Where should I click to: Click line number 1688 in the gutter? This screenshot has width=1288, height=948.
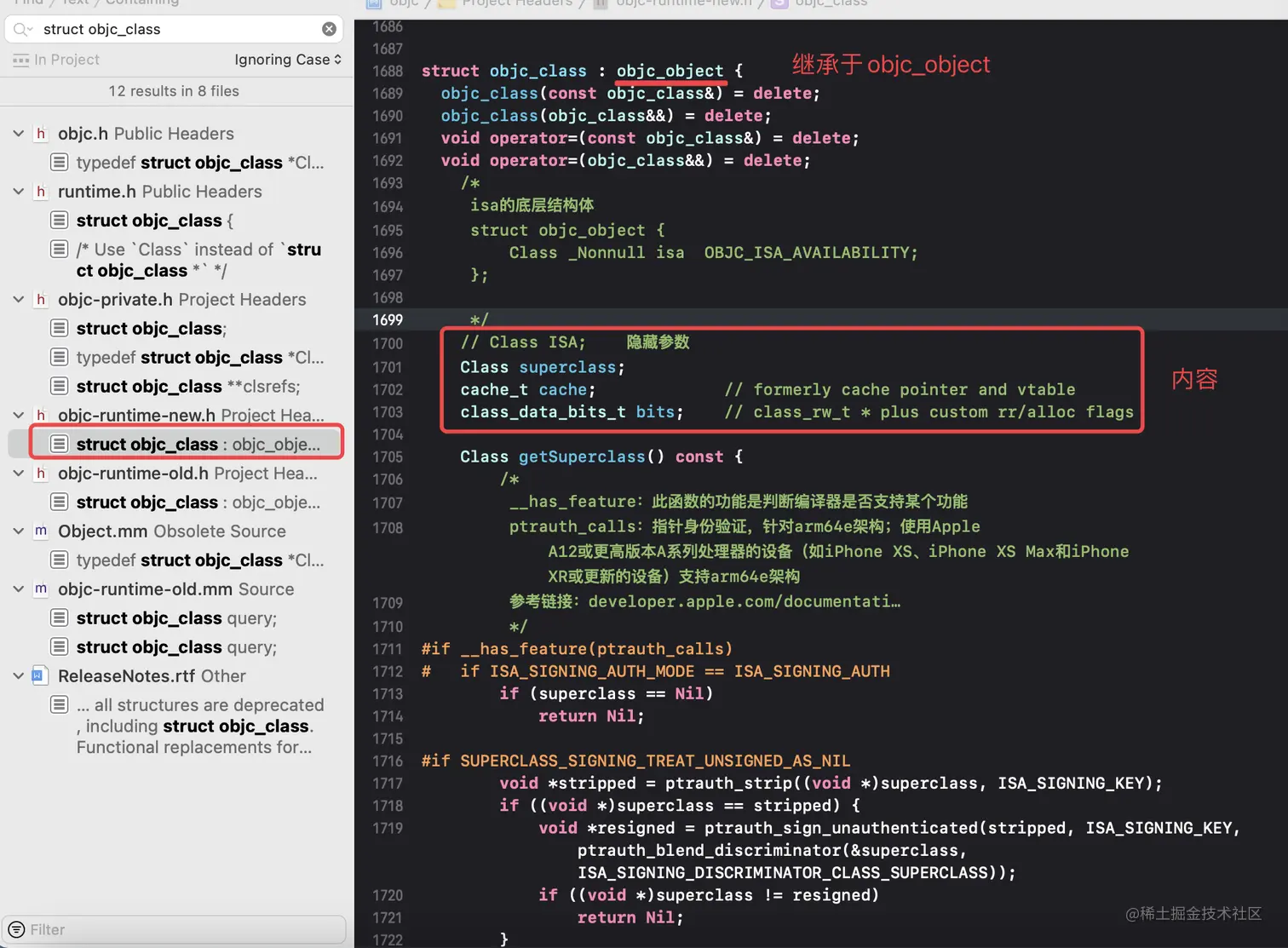pos(388,71)
